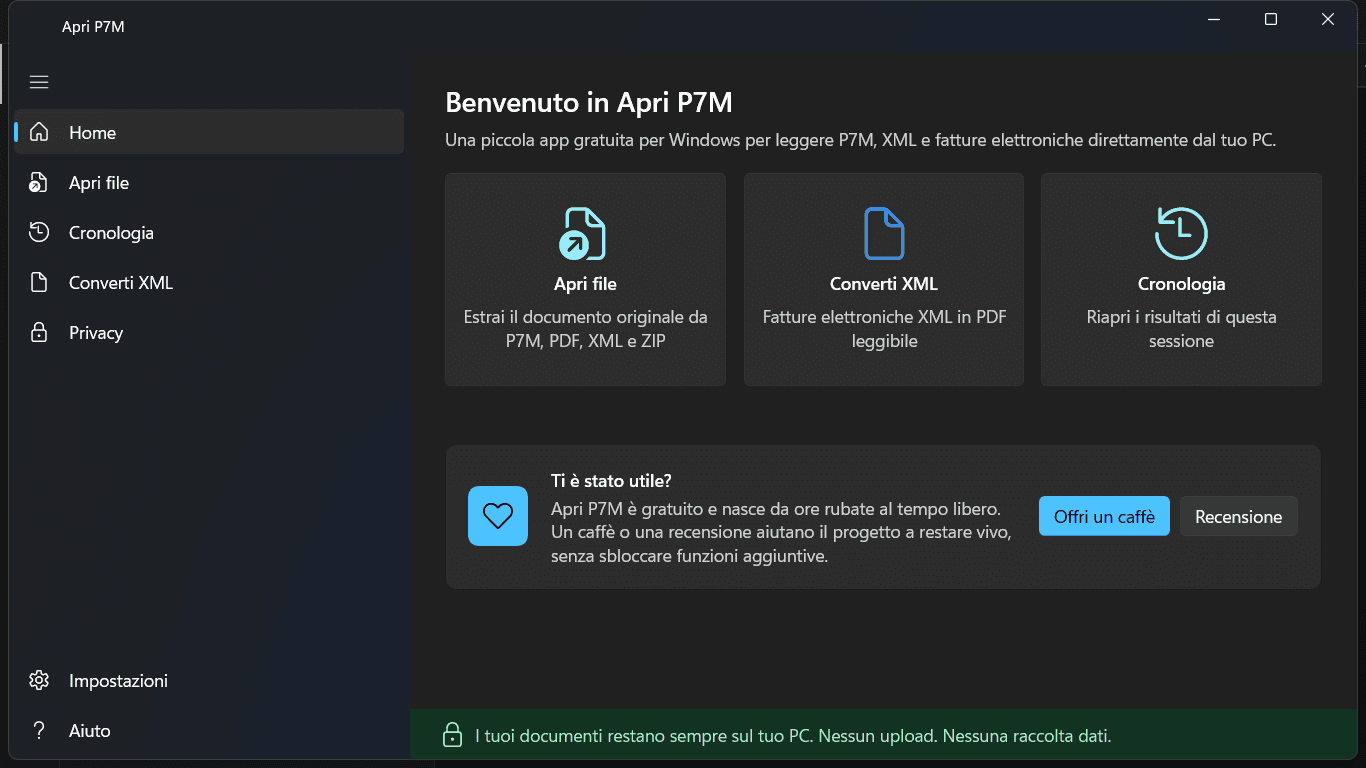Click the large Cronologia card history icon
1366x768 pixels.
click(x=1181, y=234)
